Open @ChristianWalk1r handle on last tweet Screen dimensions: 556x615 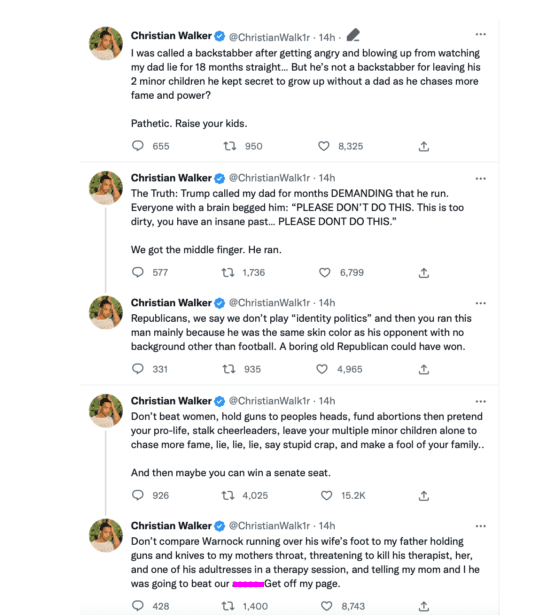click(x=269, y=526)
